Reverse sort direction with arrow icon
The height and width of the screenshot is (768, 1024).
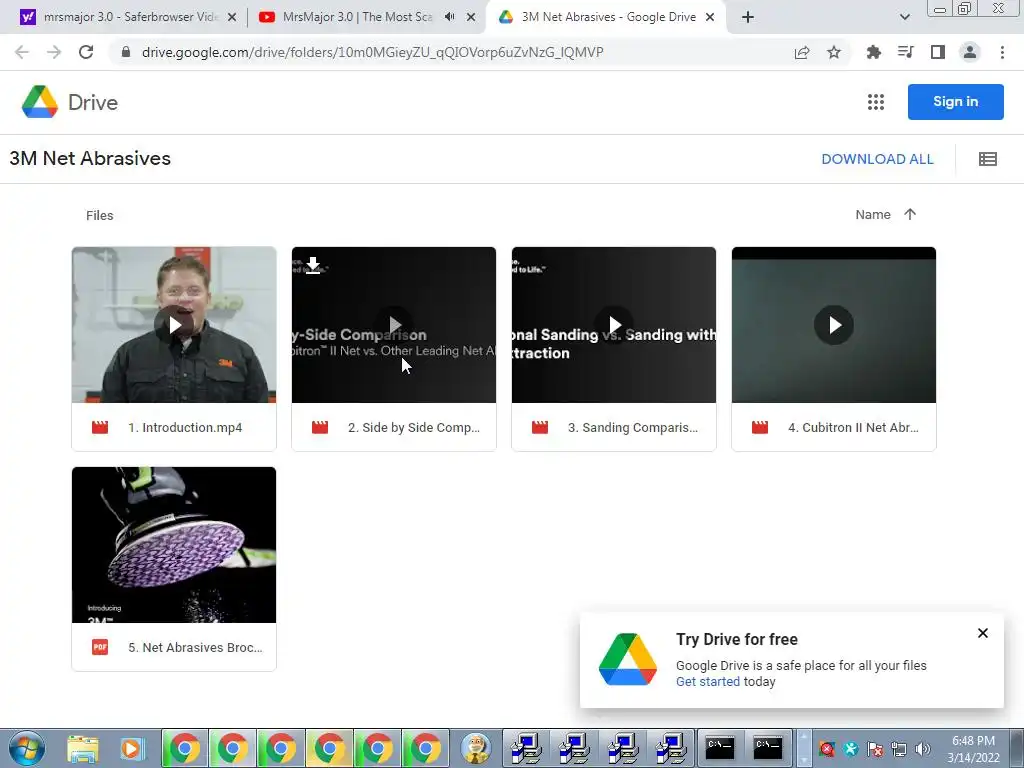(910, 214)
